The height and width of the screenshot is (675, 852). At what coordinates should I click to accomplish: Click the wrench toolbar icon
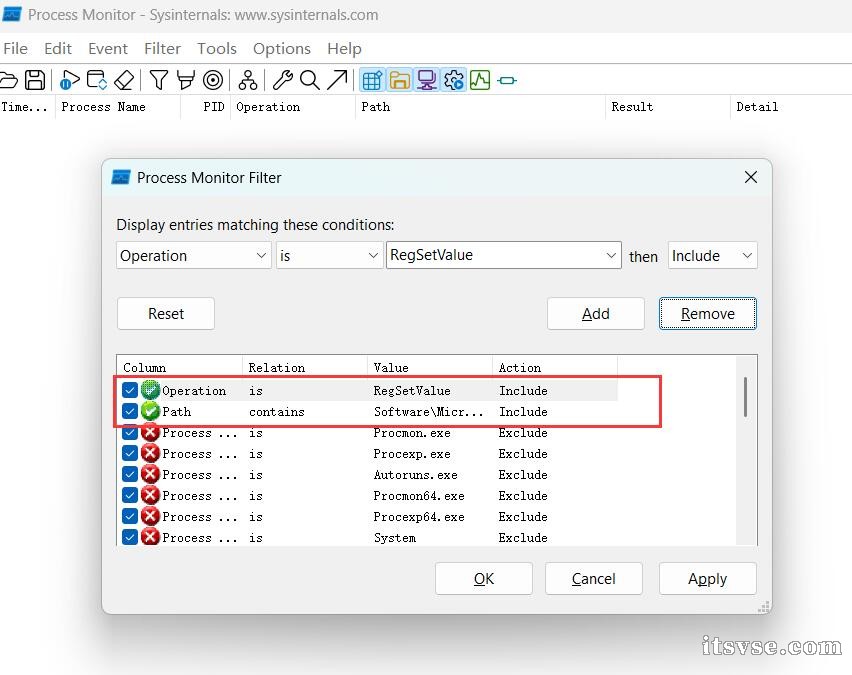[283, 80]
